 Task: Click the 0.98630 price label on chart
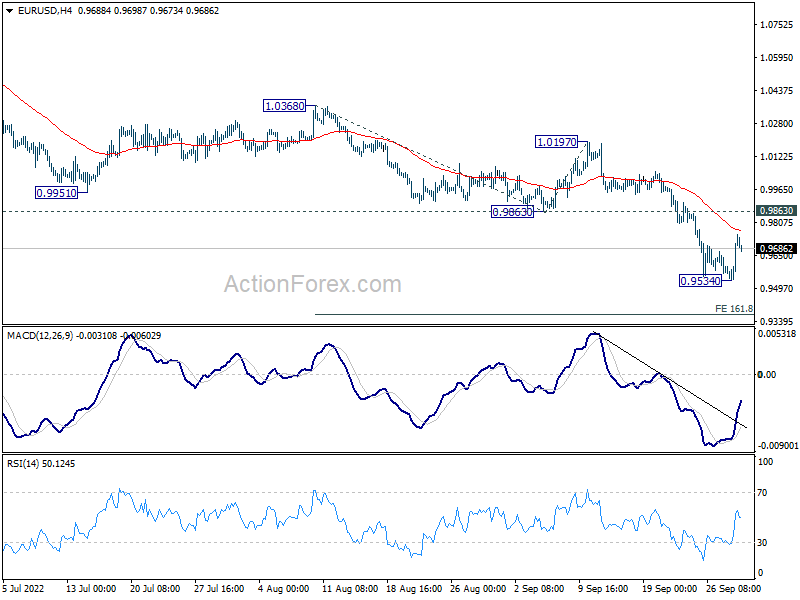coord(512,212)
